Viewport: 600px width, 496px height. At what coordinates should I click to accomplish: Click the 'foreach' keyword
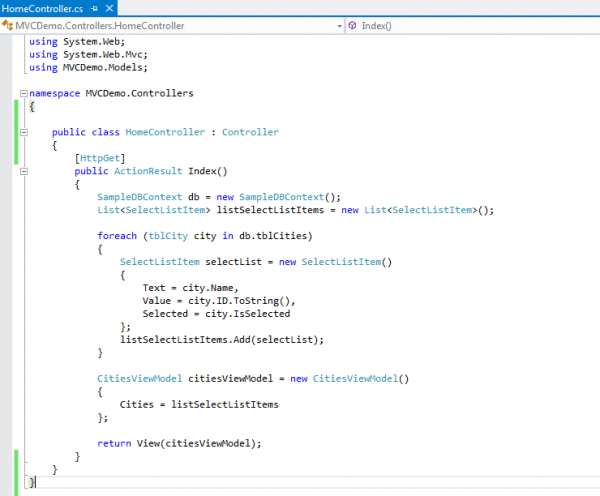coord(117,236)
